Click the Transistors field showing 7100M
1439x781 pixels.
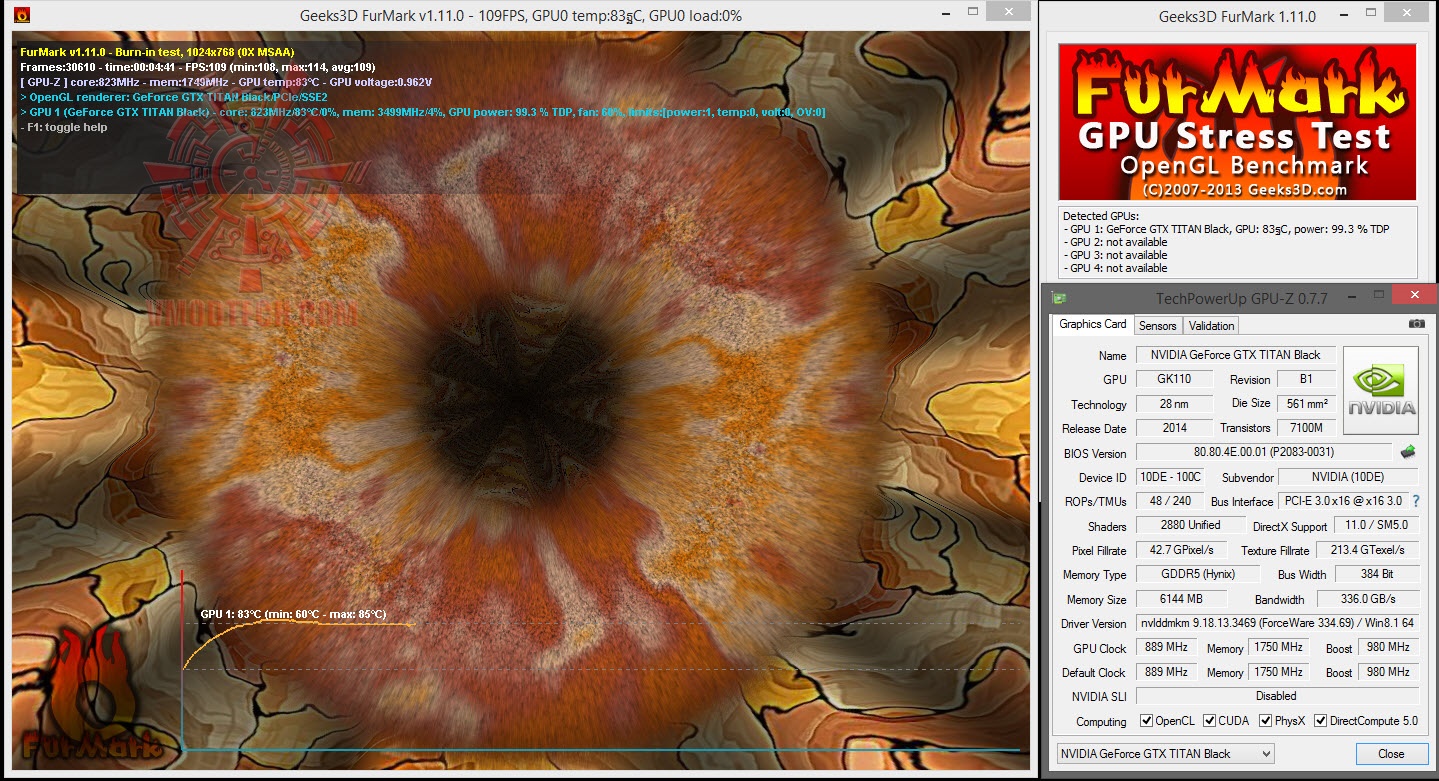coord(1306,428)
